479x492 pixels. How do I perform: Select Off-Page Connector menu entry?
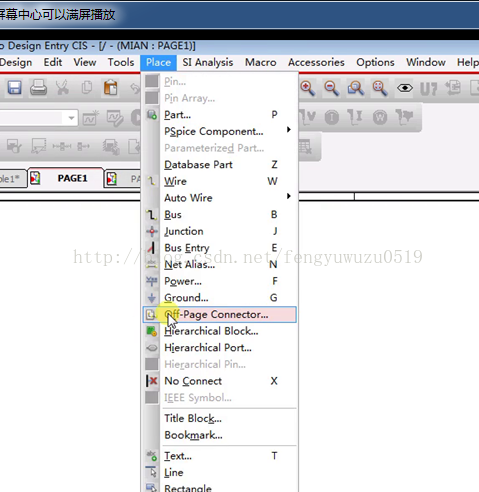click(x=219, y=314)
